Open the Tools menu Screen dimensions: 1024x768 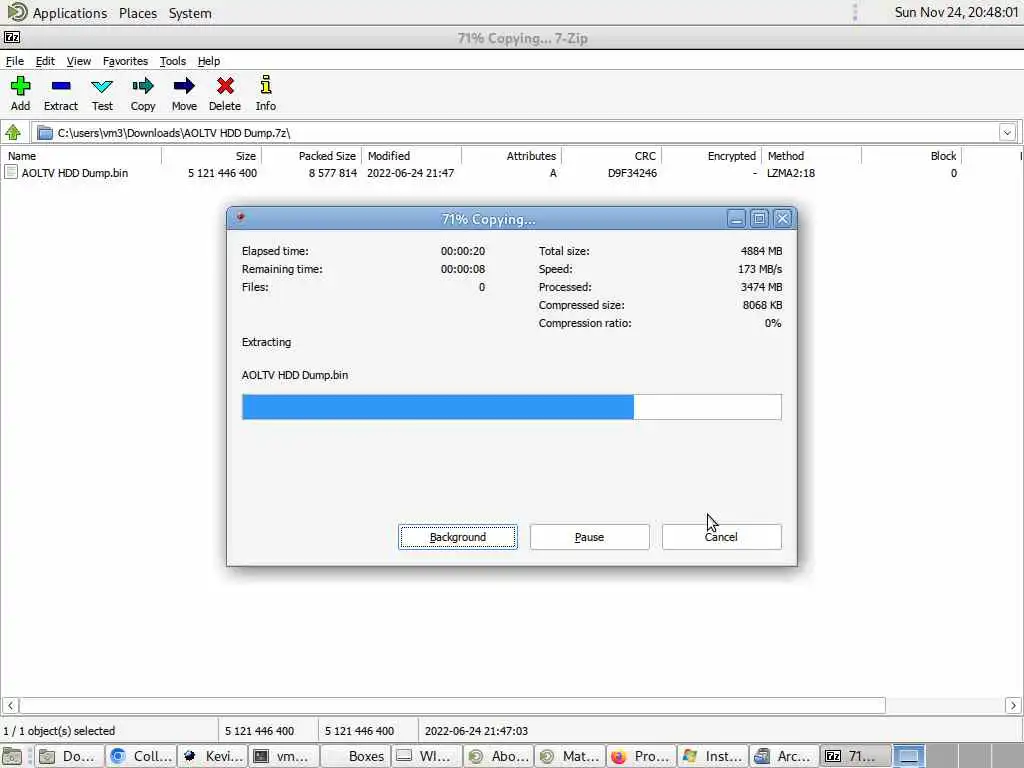pyautogui.click(x=172, y=61)
